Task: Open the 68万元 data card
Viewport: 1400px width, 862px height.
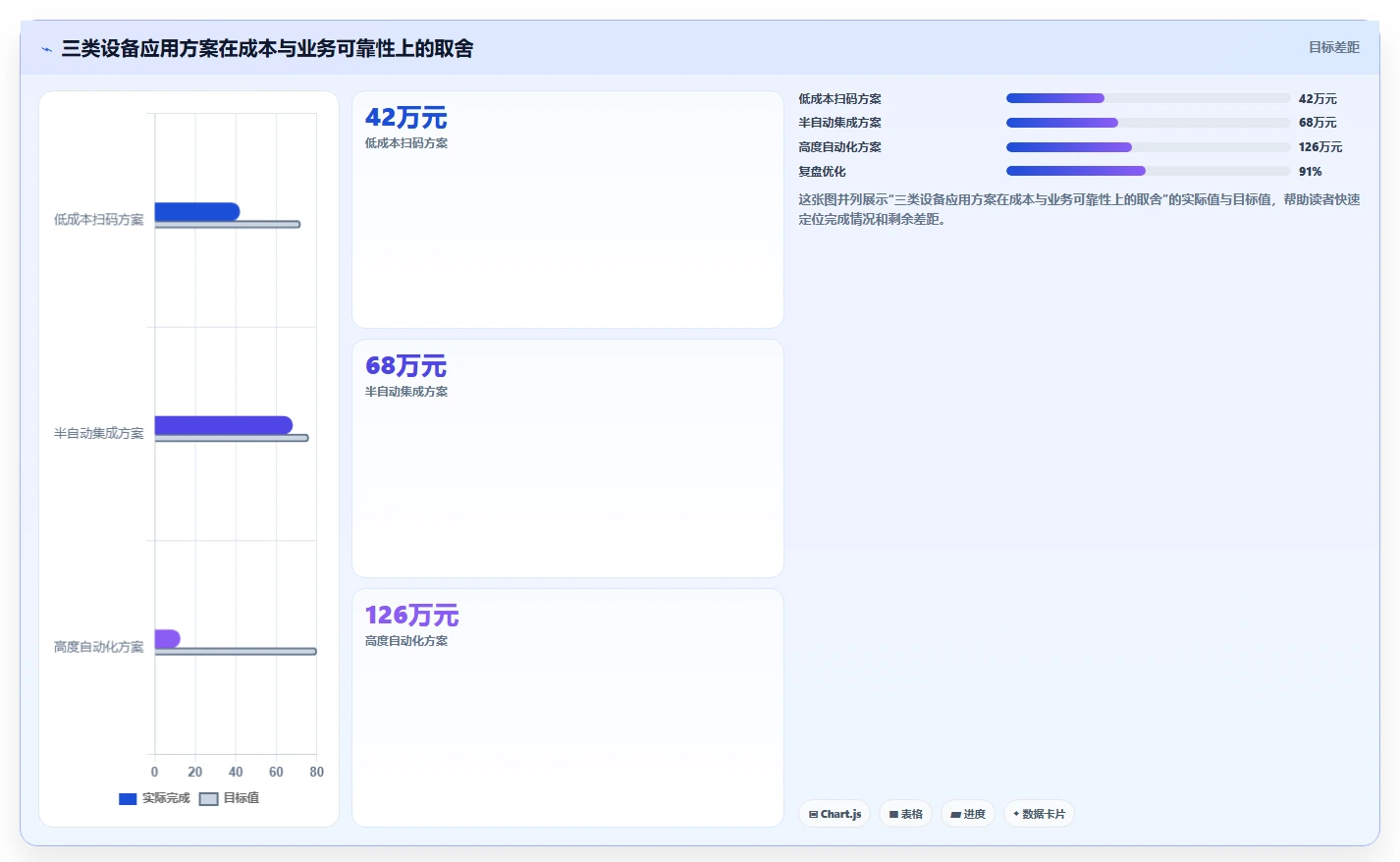Action: click(x=567, y=458)
